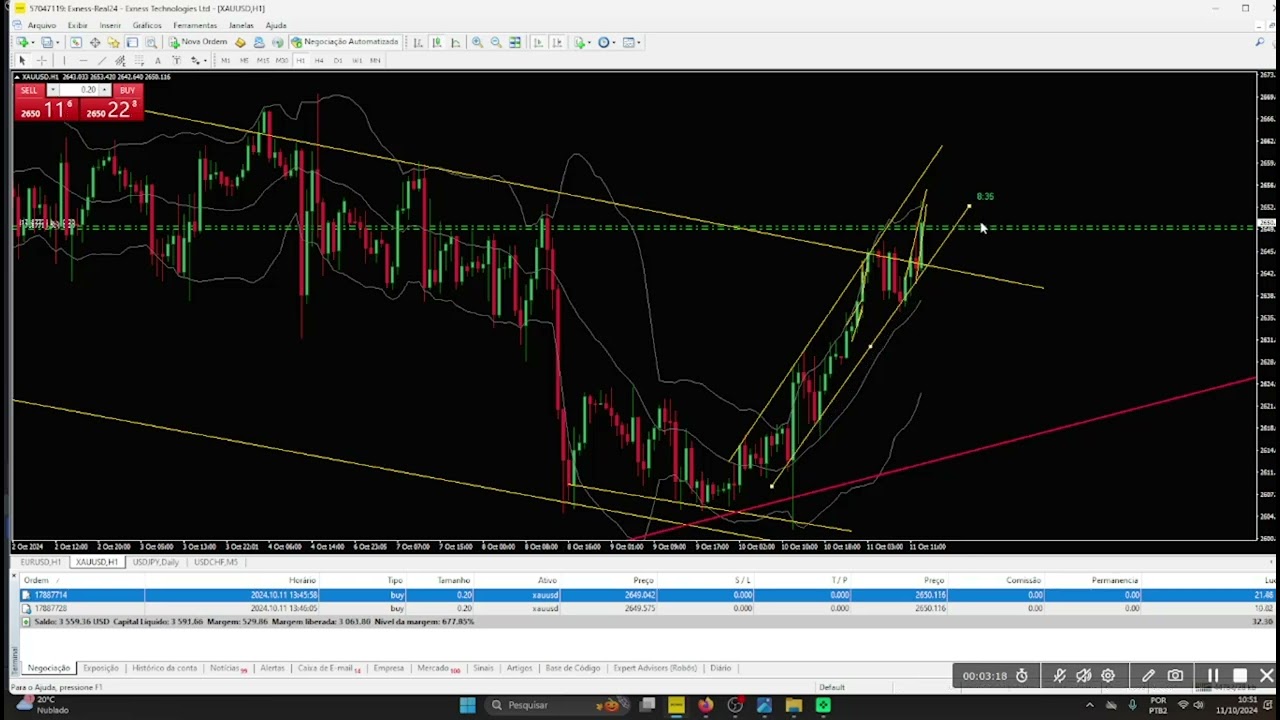Pause the screen recording
This screenshot has height=720, width=1280.
(x=1212, y=676)
